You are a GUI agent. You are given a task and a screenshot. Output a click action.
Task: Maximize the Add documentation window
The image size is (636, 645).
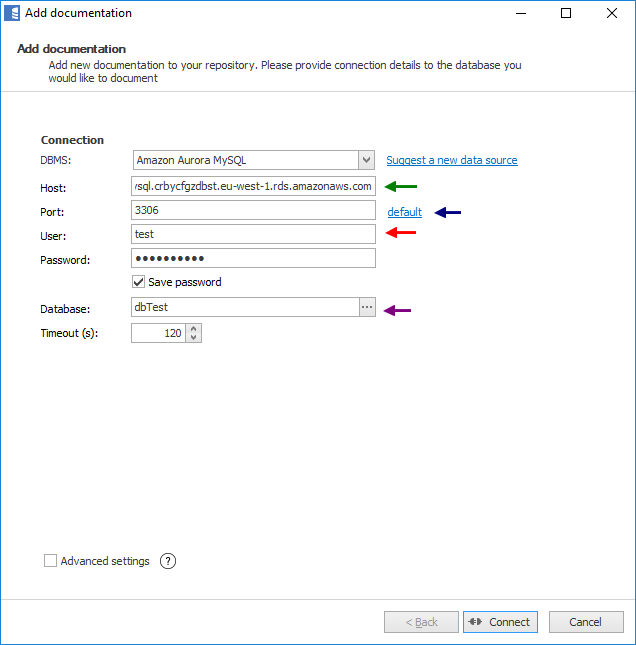pos(566,13)
